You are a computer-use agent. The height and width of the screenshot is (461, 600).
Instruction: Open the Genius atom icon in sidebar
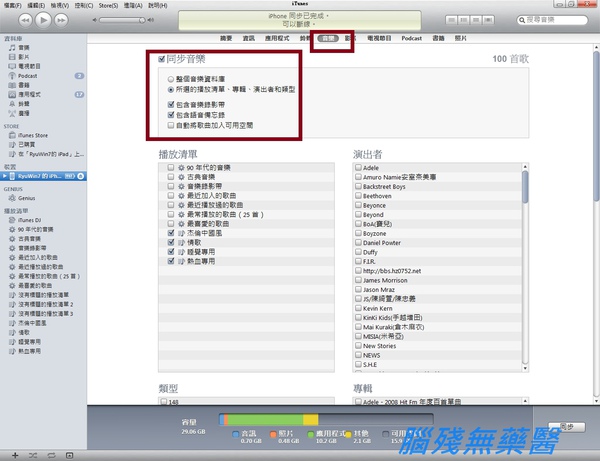12,198
